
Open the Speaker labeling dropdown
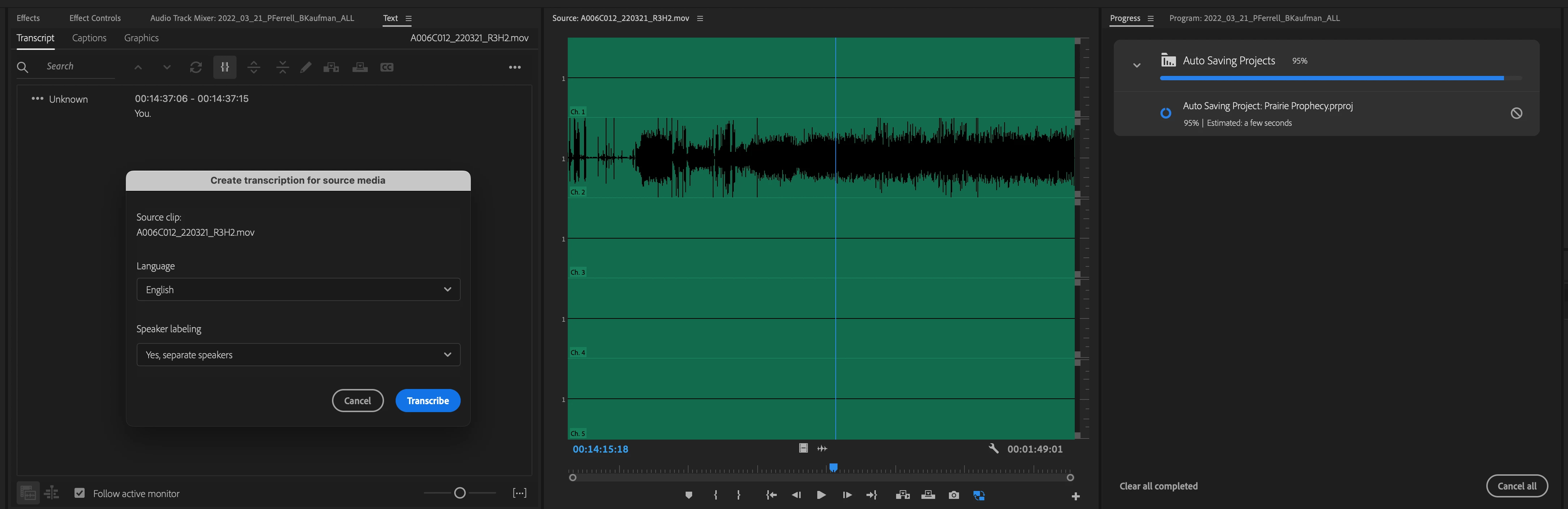point(298,355)
